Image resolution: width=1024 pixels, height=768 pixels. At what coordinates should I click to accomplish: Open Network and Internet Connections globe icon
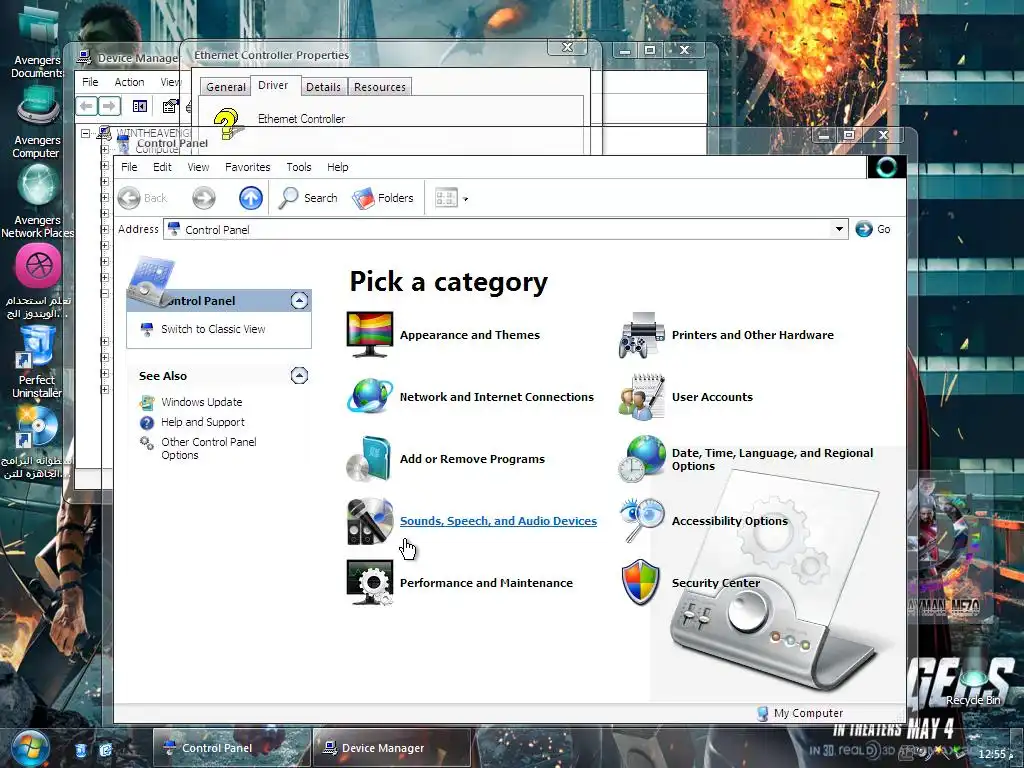click(x=370, y=396)
